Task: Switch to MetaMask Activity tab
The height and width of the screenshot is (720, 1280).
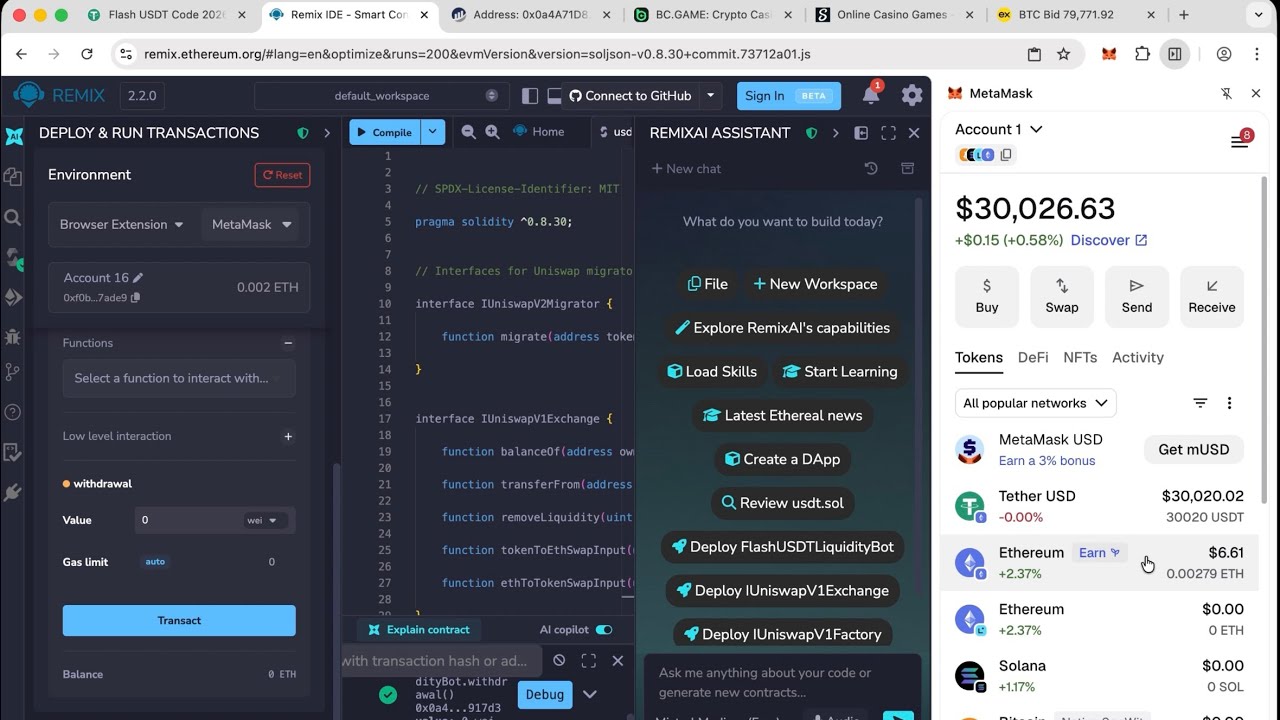Action: [1138, 357]
